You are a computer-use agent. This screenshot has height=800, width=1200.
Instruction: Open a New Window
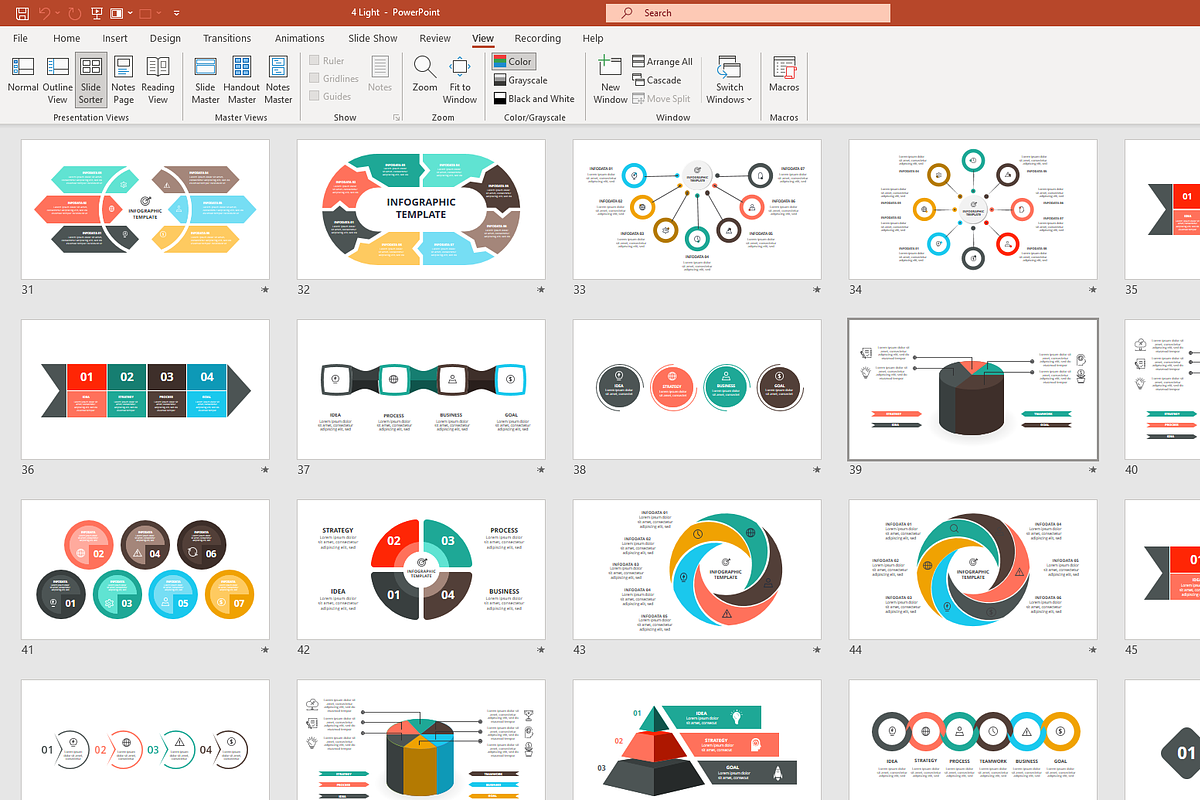610,80
